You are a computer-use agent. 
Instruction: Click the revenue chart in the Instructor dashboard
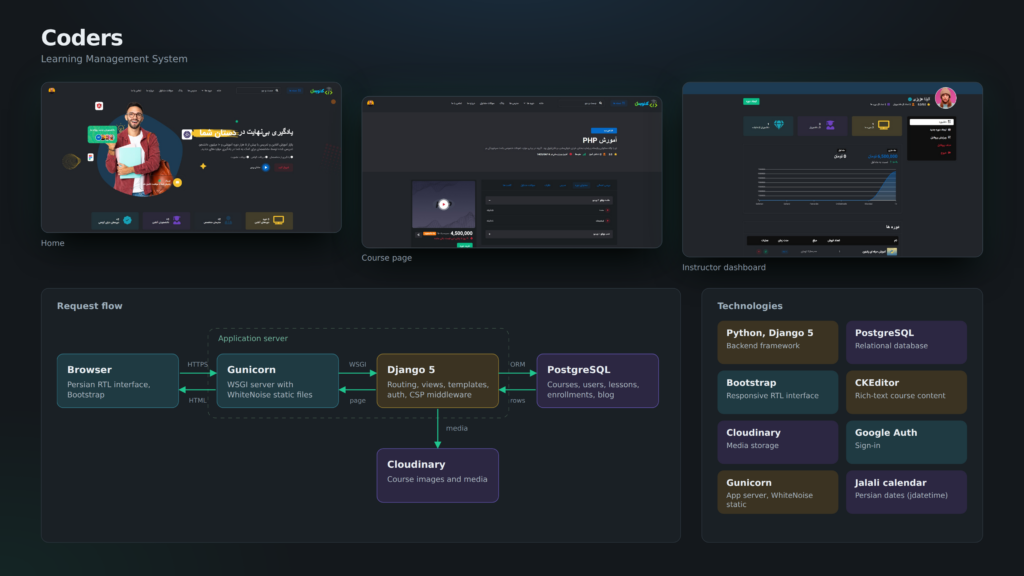pos(827,186)
